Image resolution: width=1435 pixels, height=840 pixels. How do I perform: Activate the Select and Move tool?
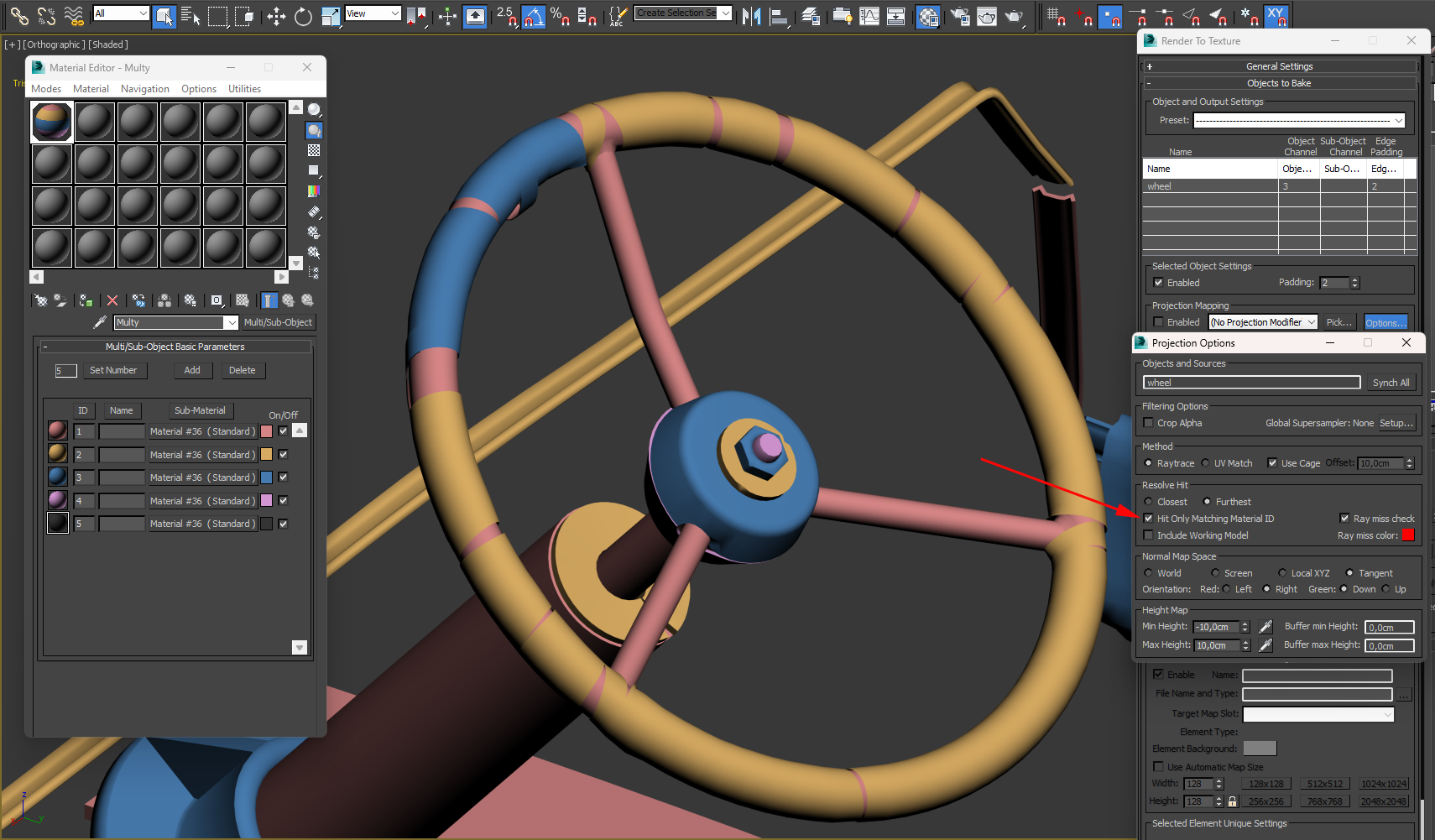click(276, 16)
